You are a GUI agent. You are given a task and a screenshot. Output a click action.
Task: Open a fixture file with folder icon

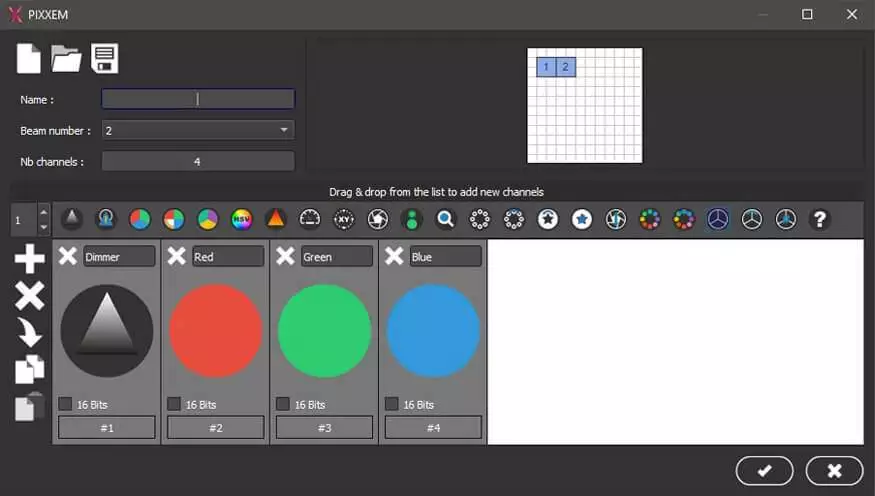tap(66, 59)
